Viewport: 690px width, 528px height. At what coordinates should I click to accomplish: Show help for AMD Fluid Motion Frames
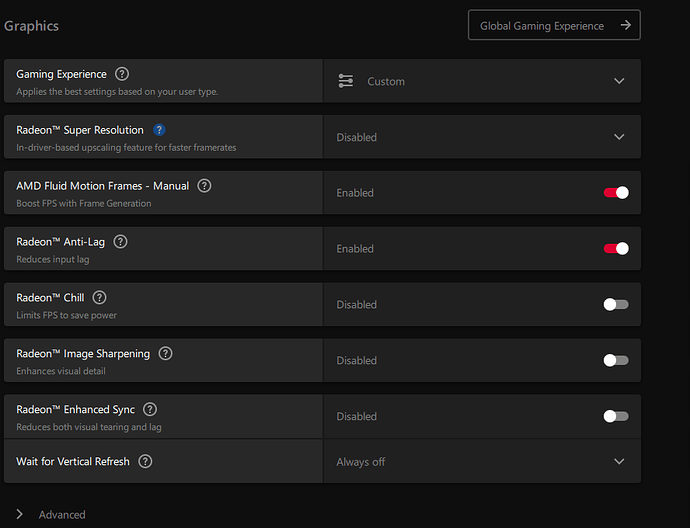point(204,186)
